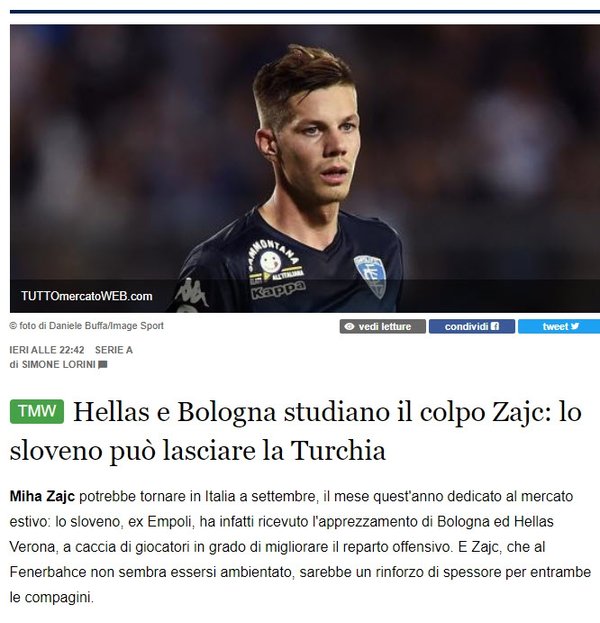
Task: Open author SIMONE LORINI link
Action: [58, 364]
